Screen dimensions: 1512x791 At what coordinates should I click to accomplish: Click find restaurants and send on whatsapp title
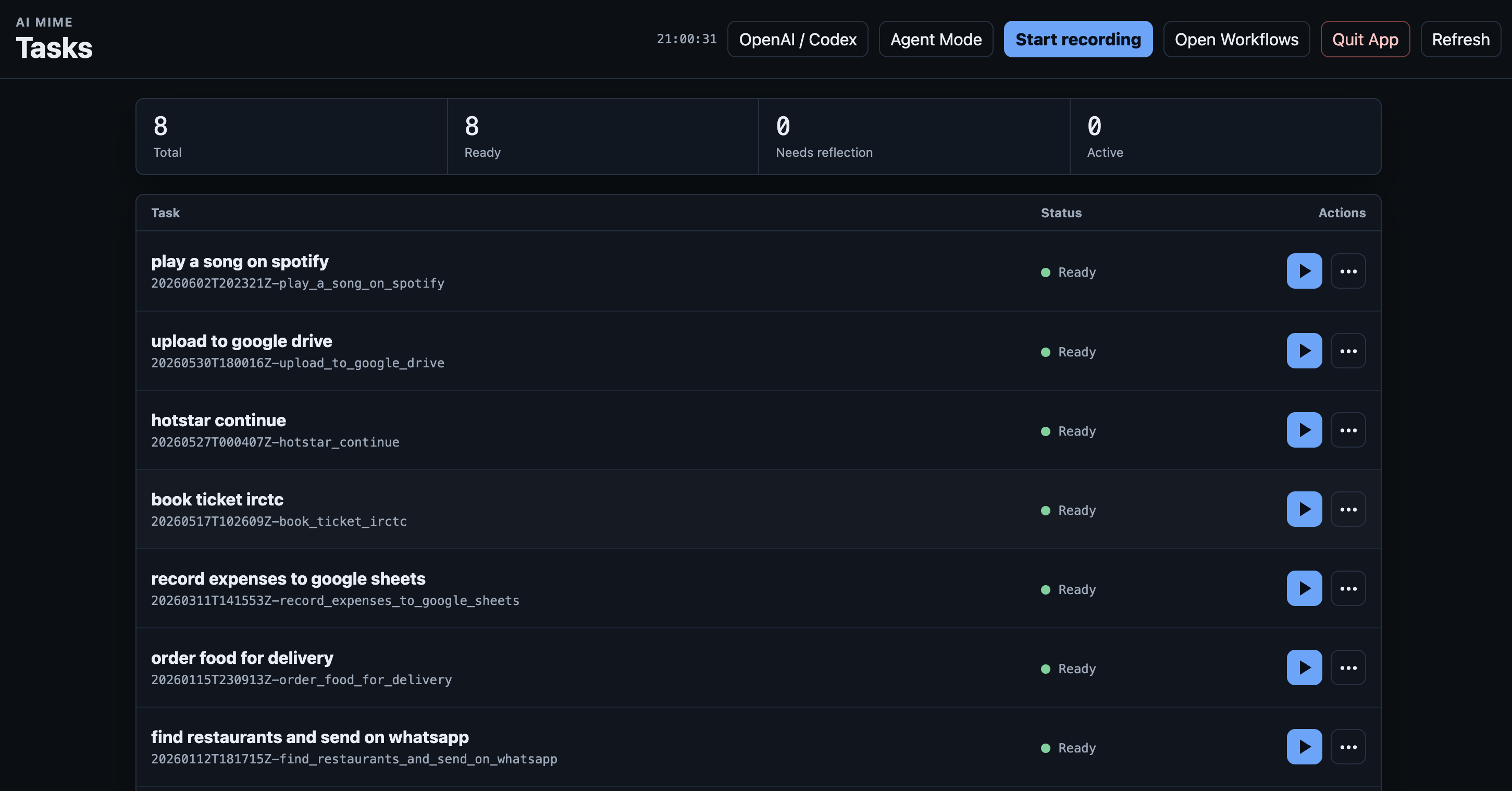(310, 737)
